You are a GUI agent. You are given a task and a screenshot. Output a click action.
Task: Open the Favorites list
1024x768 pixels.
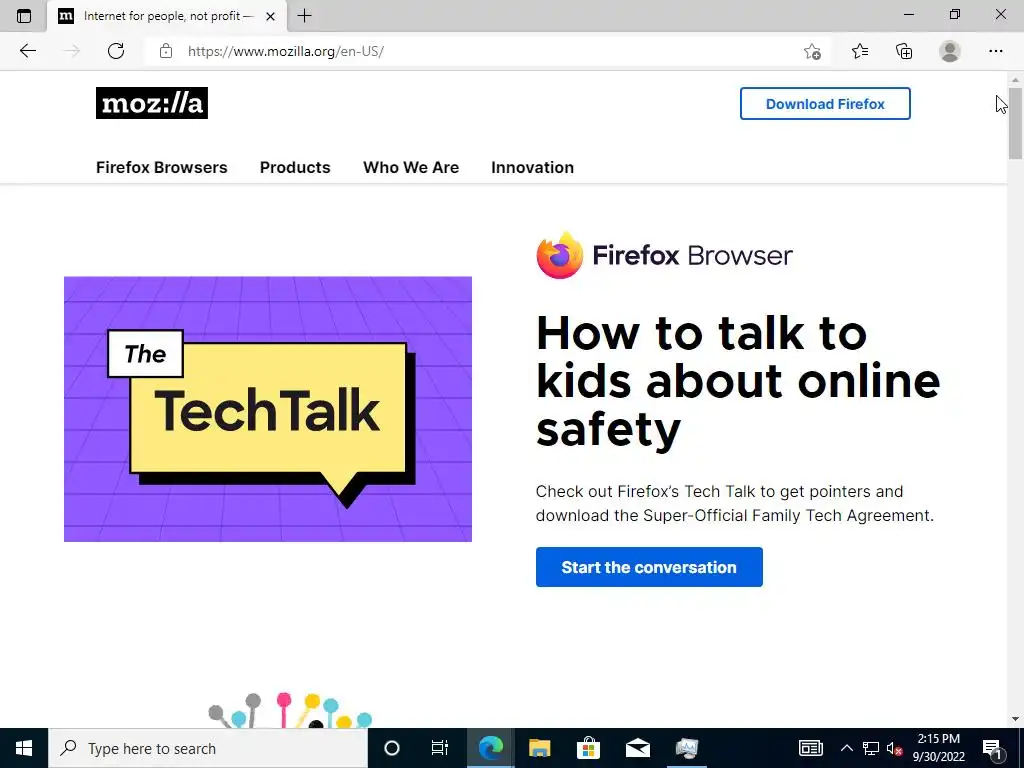(x=860, y=51)
